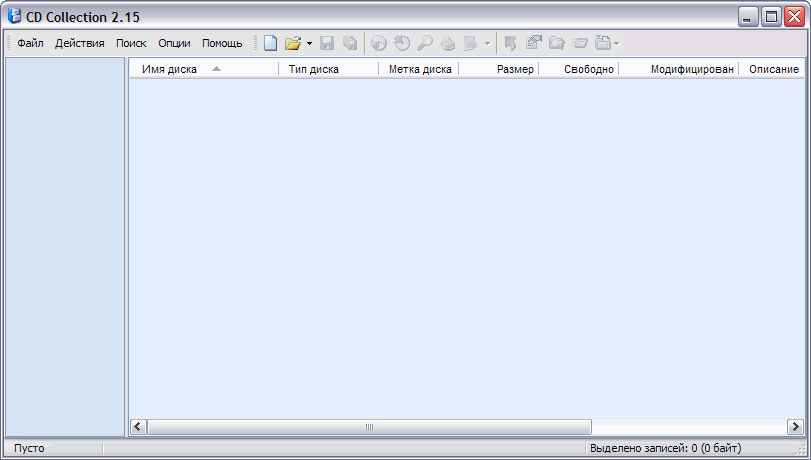811x460 pixels.
Task: Sort by the Метка диска column header
Action: [x=418, y=69]
